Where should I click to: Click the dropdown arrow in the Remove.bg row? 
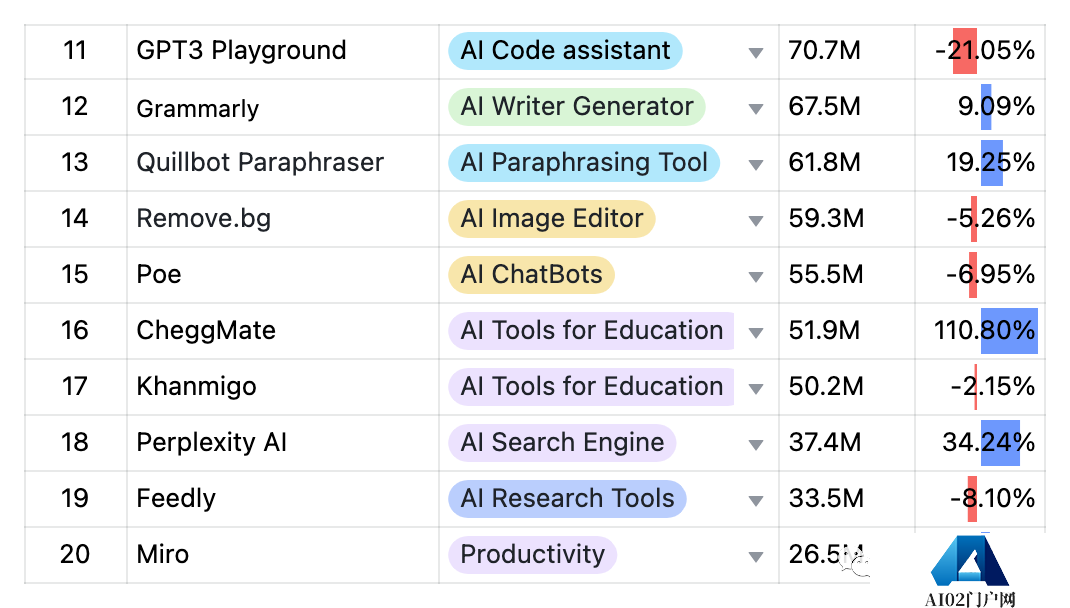756,220
